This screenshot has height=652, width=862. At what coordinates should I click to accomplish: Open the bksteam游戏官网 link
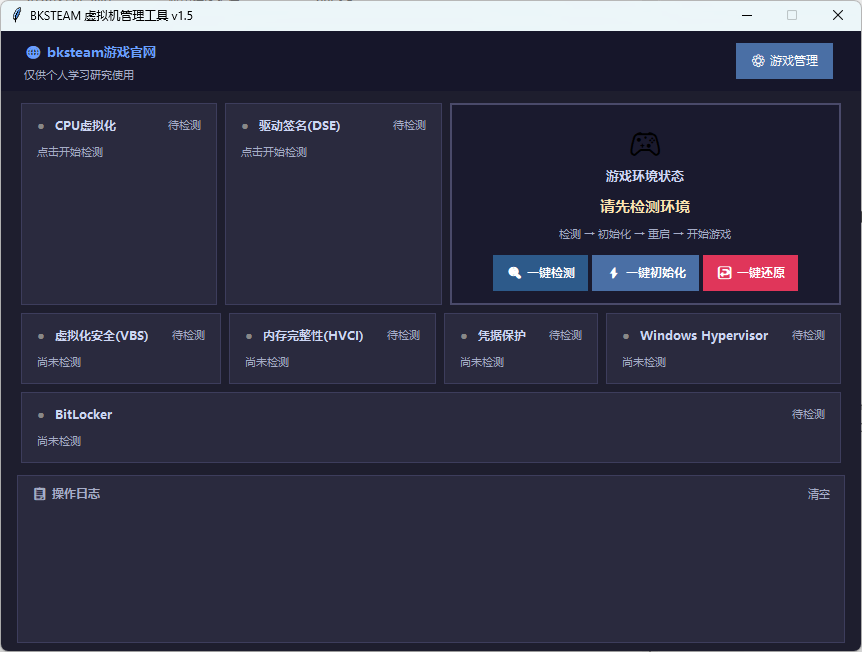pyautogui.click(x=101, y=53)
